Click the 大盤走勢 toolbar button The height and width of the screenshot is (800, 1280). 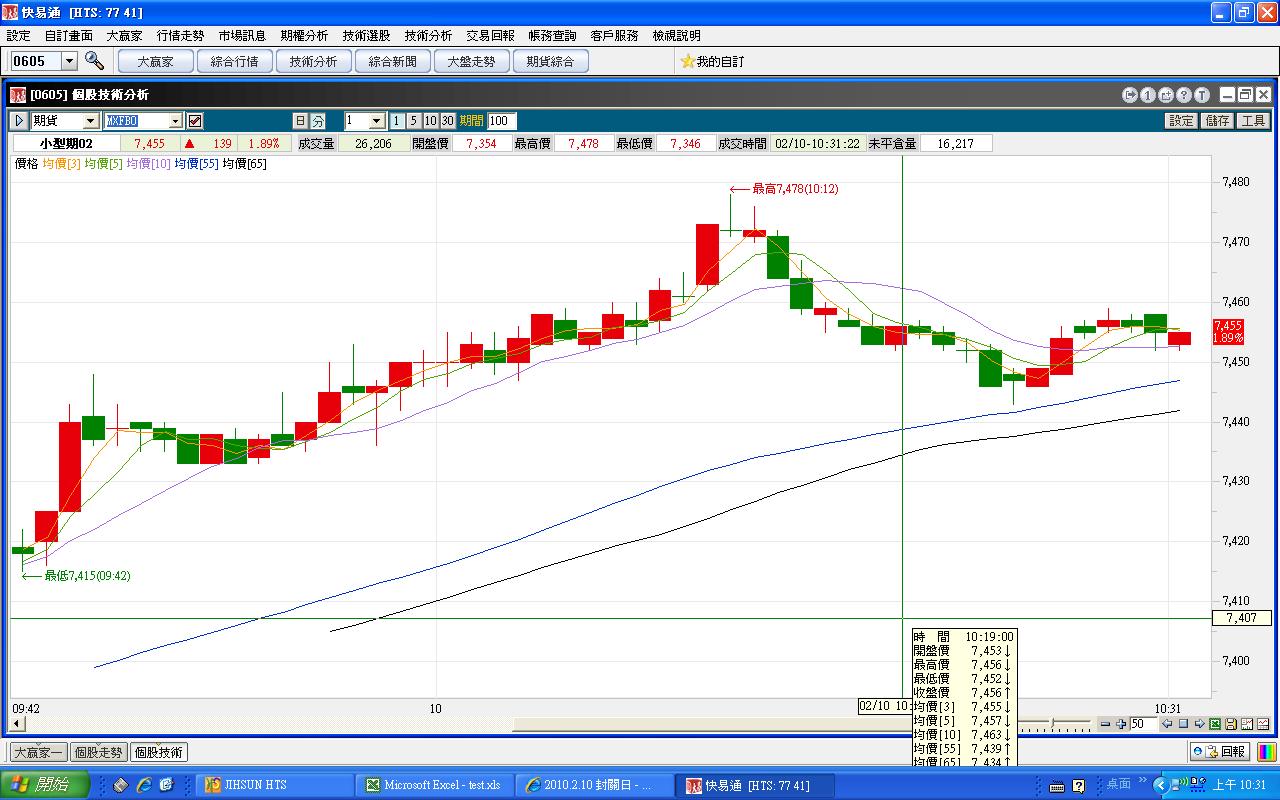[x=471, y=61]
